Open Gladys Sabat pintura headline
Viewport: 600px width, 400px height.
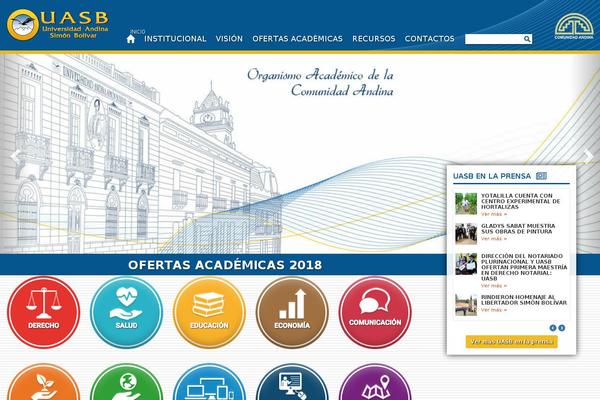pyautogui.click(x=518, y=229)
